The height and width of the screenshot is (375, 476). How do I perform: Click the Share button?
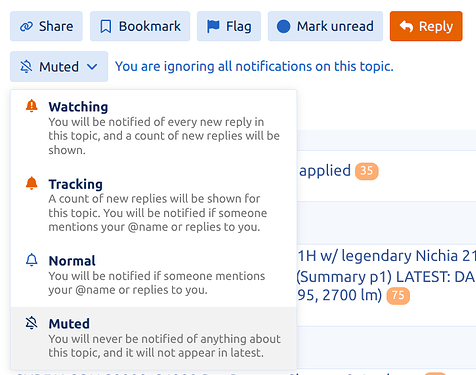pos(46,26)
